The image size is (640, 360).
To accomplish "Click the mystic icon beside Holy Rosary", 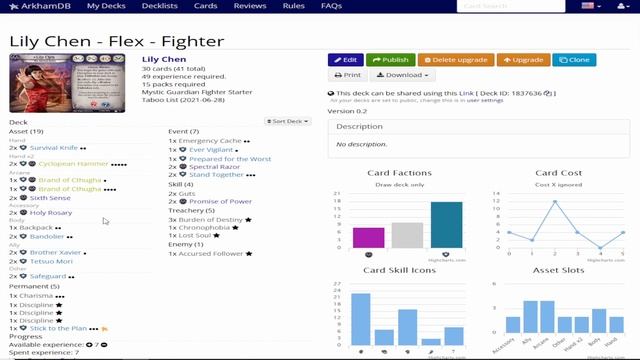I will [x=23, y=213].
